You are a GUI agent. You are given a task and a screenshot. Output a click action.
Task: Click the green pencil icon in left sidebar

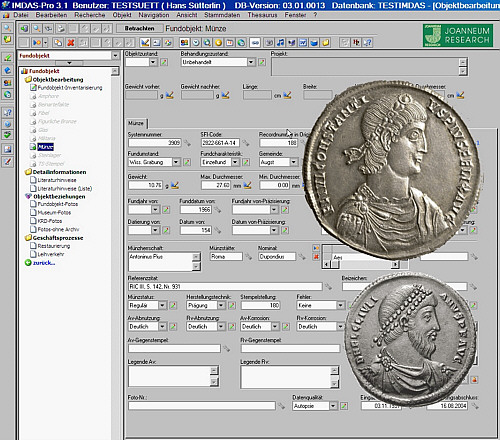pyautogui.click(x=7, y=58)
